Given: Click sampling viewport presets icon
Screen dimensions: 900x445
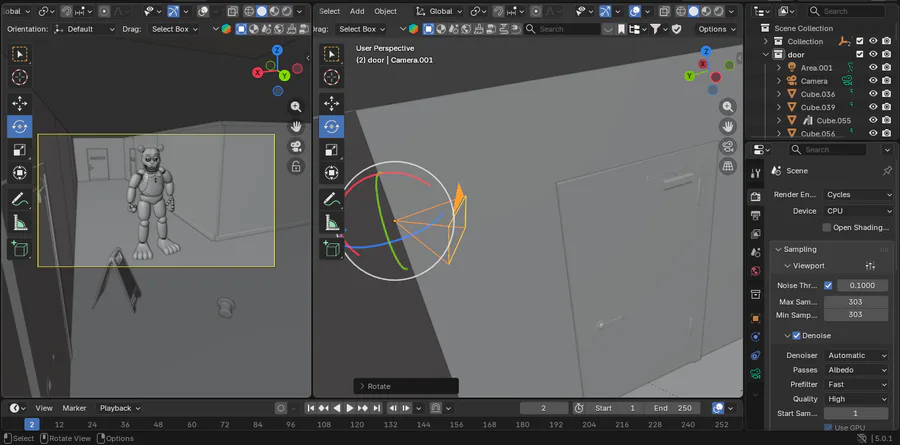Looking at the screenshot, I should 870,266.
